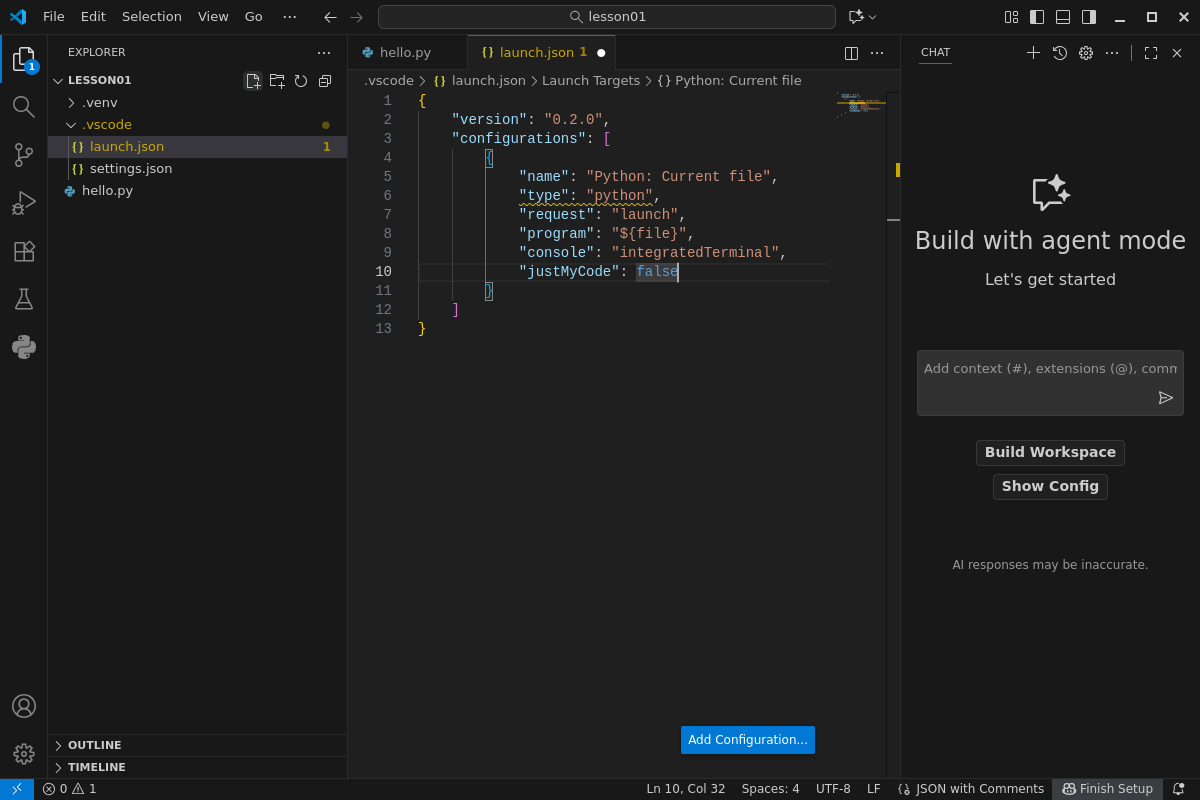The height and width of the screenshot is (800, 1200).
Task: Switch to the hello.py tab
Action: [x=405, y=53]
